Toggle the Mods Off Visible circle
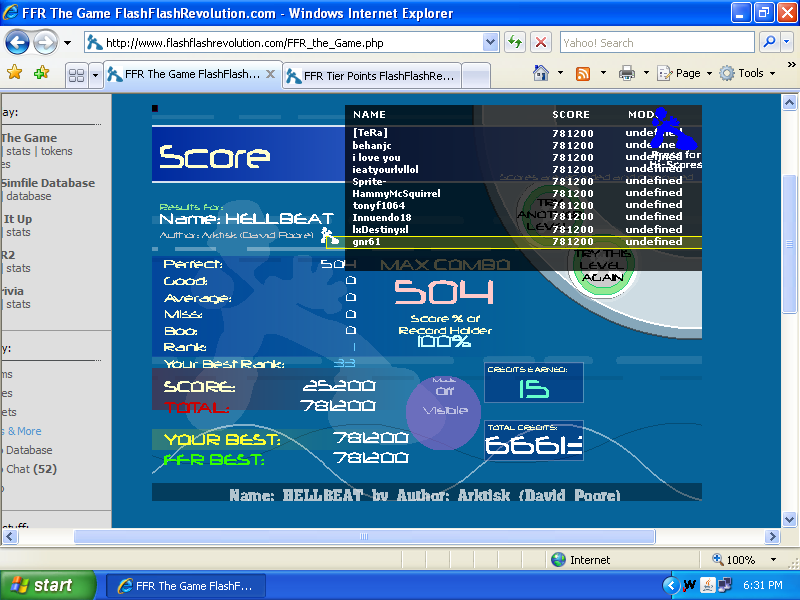This screenshot has width=800, height=600. [444, 410]
